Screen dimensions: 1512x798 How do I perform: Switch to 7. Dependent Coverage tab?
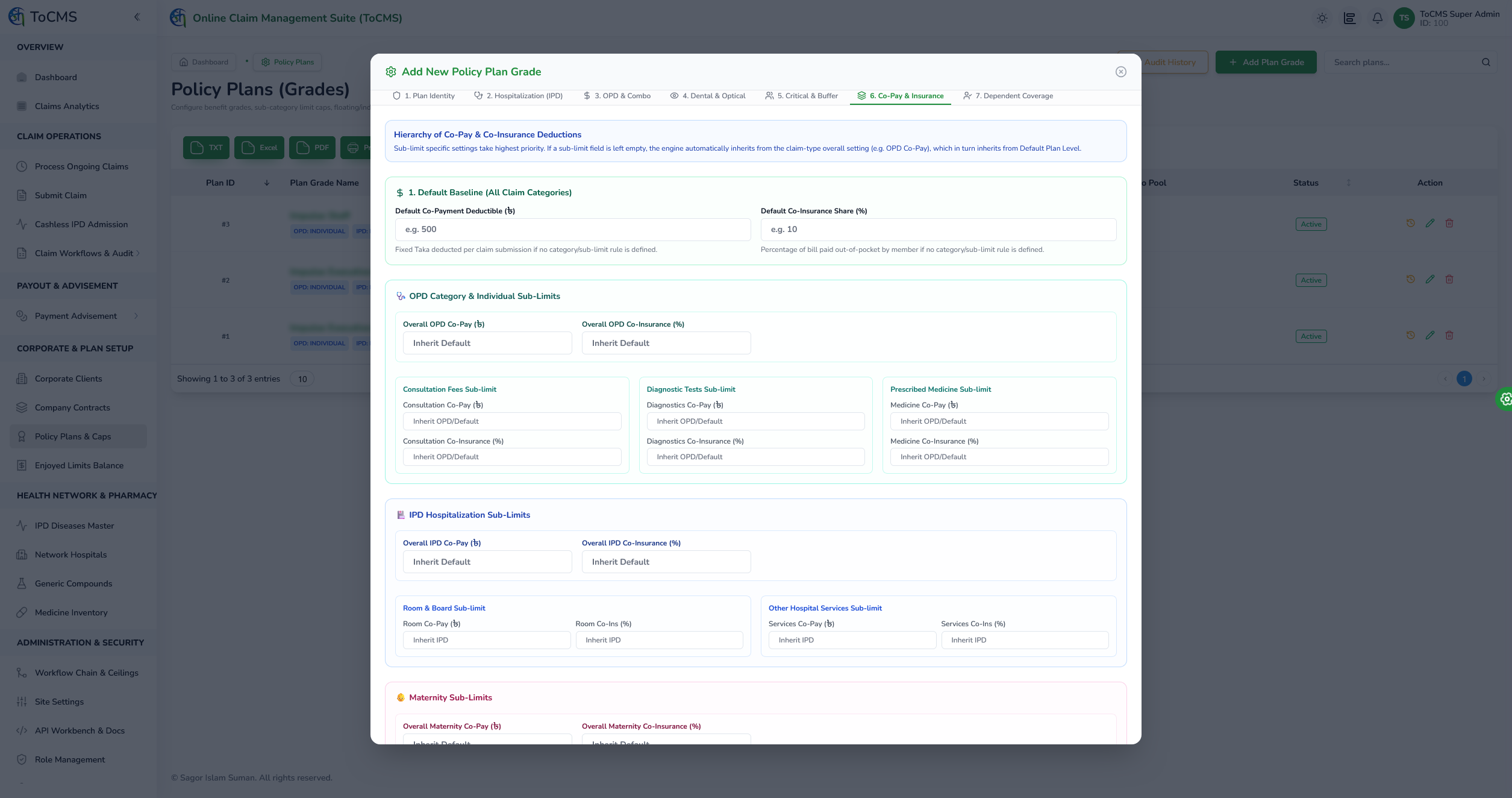pos(1008,96)
